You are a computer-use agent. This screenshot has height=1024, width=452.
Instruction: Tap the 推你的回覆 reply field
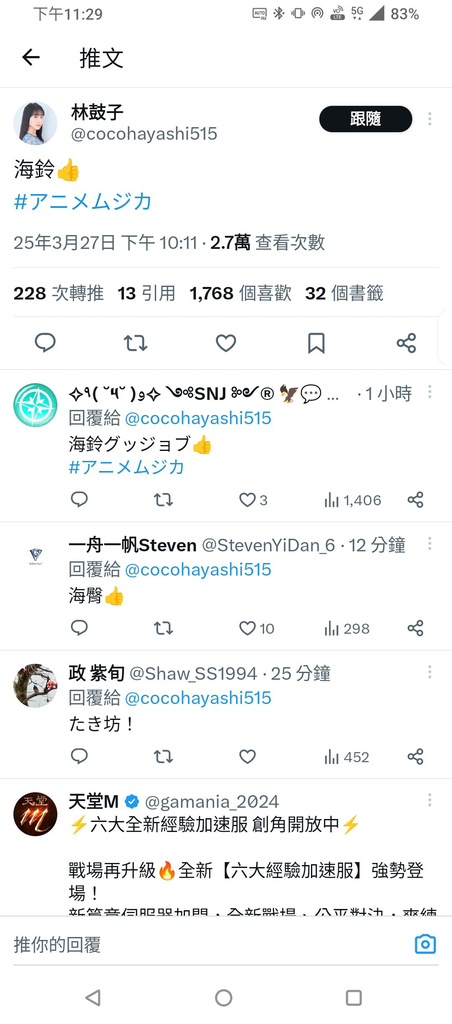tap(209, 944)
